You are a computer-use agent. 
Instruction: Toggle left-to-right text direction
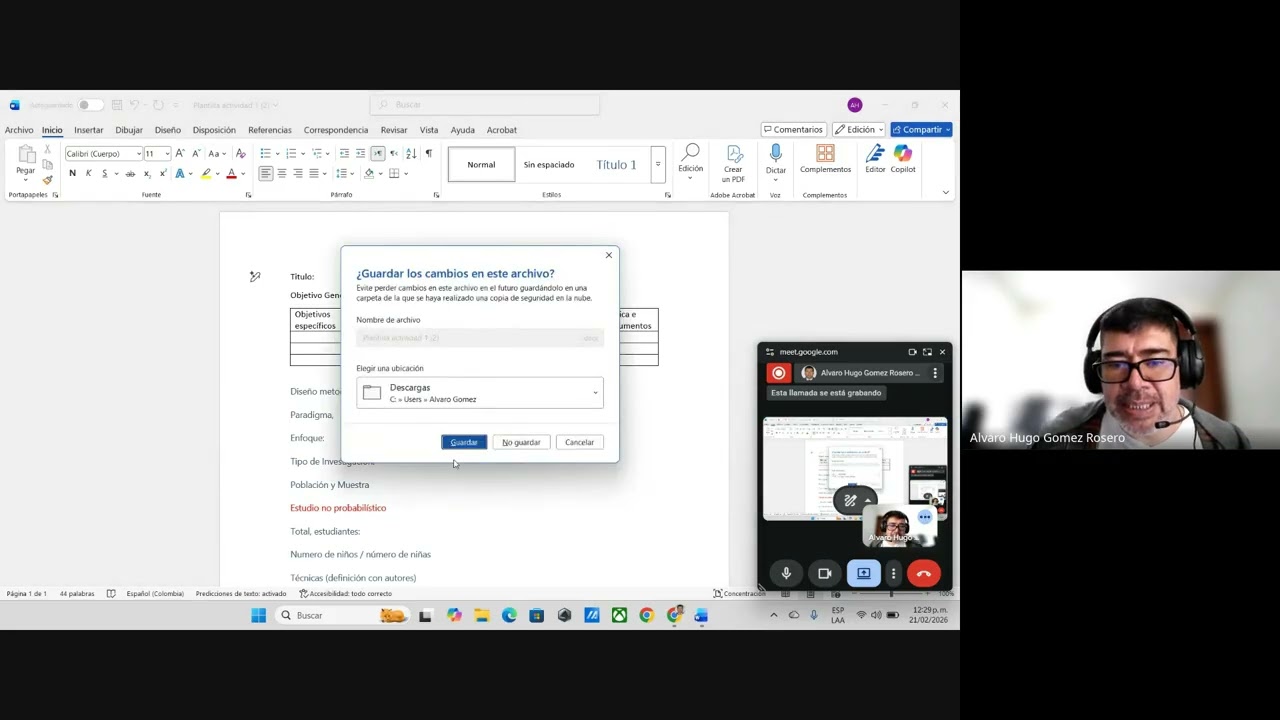coord(378,154)
